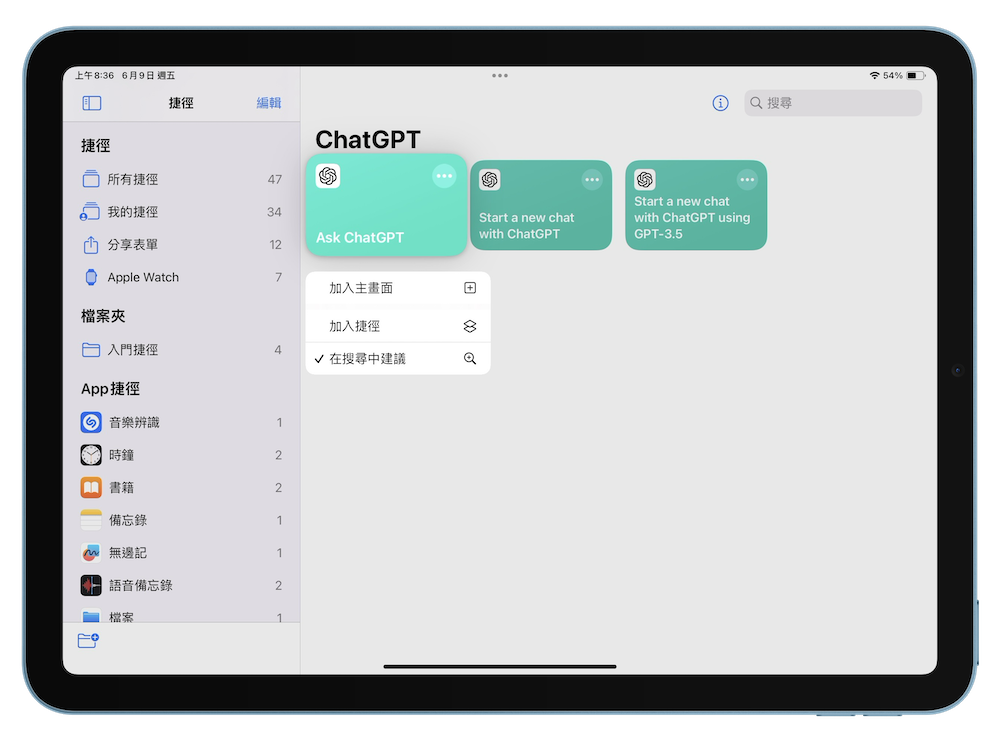The image size is (1000, 741).
Task: Open ellipsis on Start a new chat card
Action: click(x=592, y=180)
